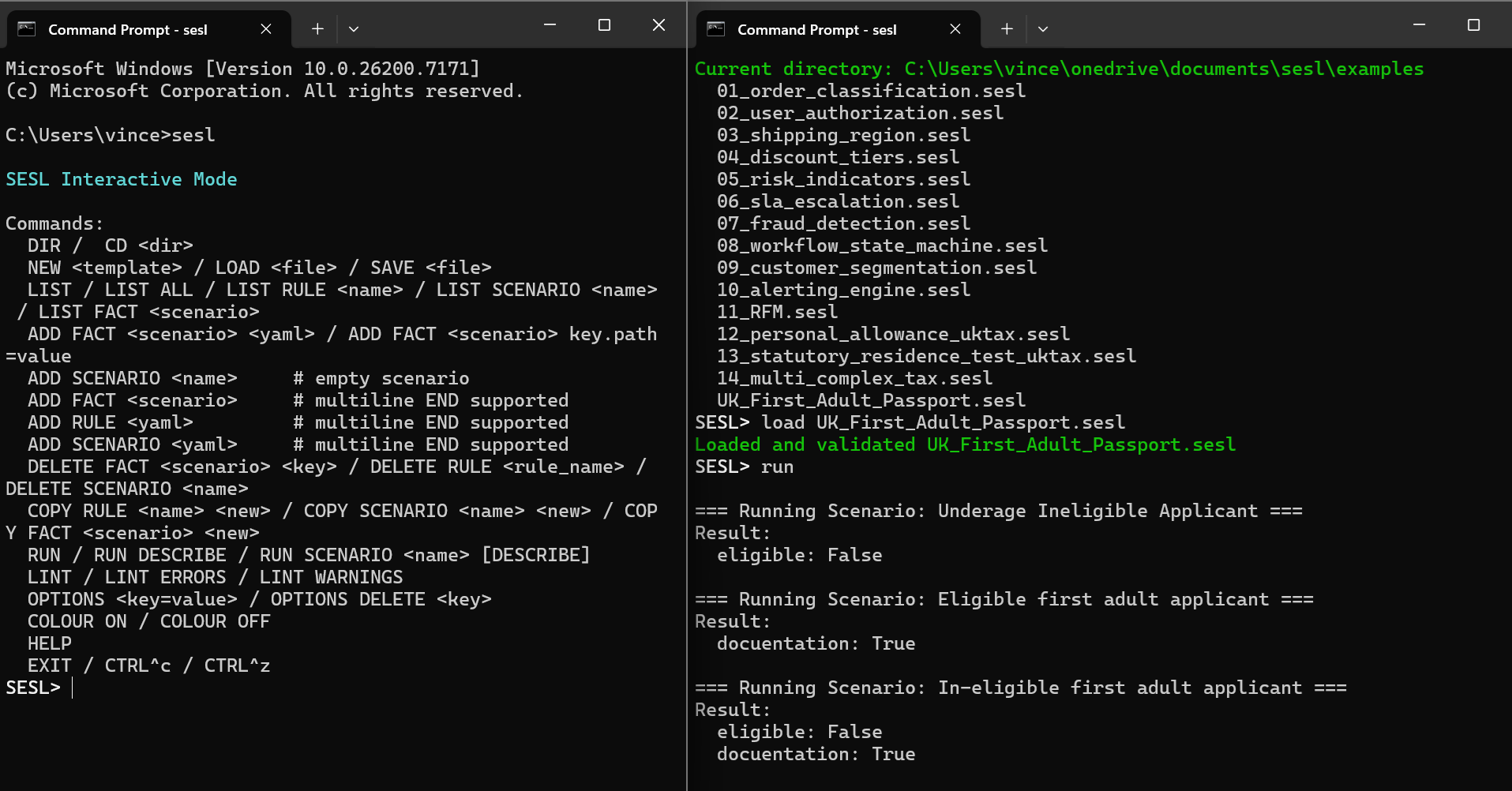The height and width of the screenshot is (791, 1512).
Task: Close the sesl tab in the right window
Action: (955, 29)
